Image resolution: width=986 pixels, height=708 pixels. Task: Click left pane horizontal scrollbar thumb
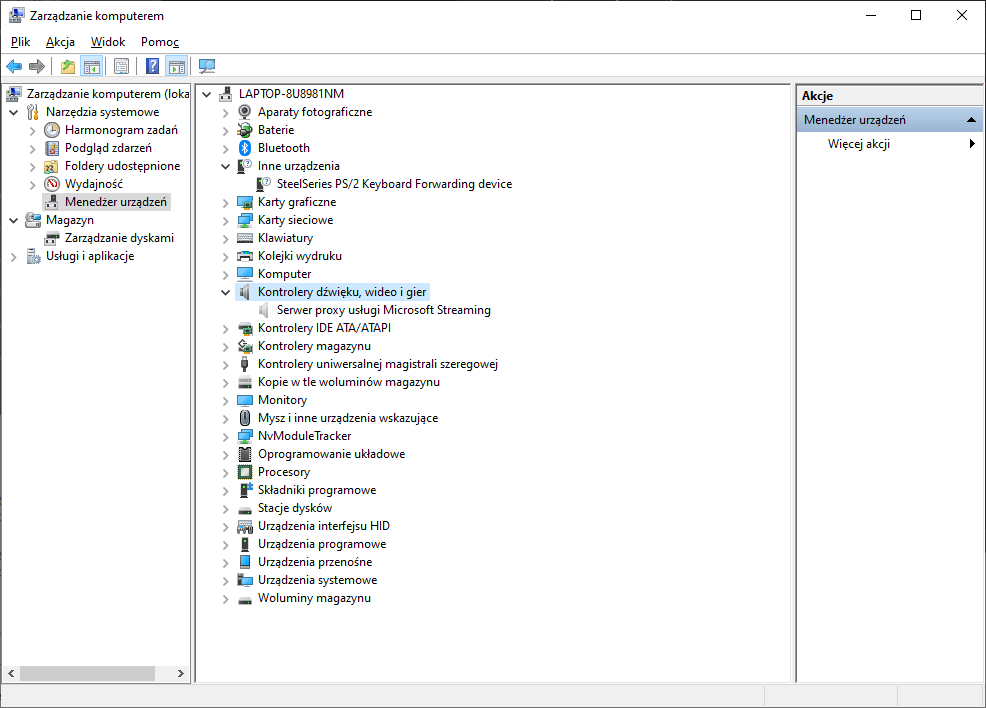coord(87,673)
